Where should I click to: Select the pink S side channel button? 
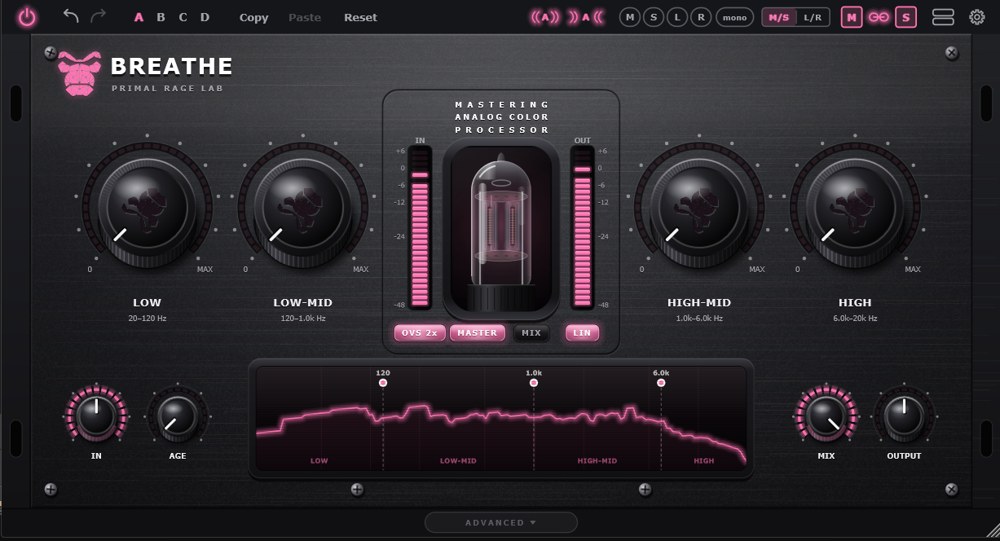906,17
